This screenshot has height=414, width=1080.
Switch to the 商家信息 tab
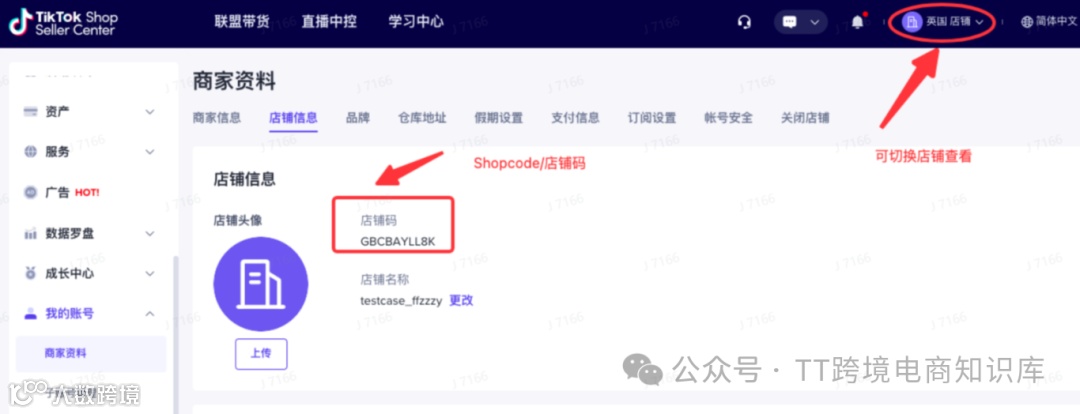(x=217, y=118)
